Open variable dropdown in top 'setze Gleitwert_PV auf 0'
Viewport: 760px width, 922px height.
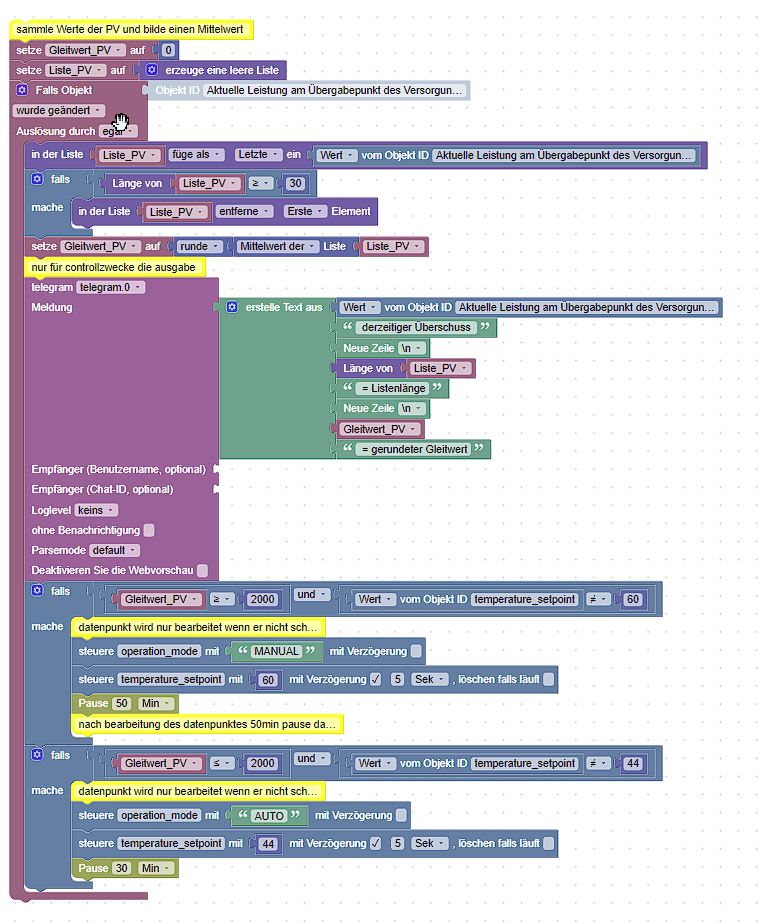pyautogui.click(x=86, y=50)
